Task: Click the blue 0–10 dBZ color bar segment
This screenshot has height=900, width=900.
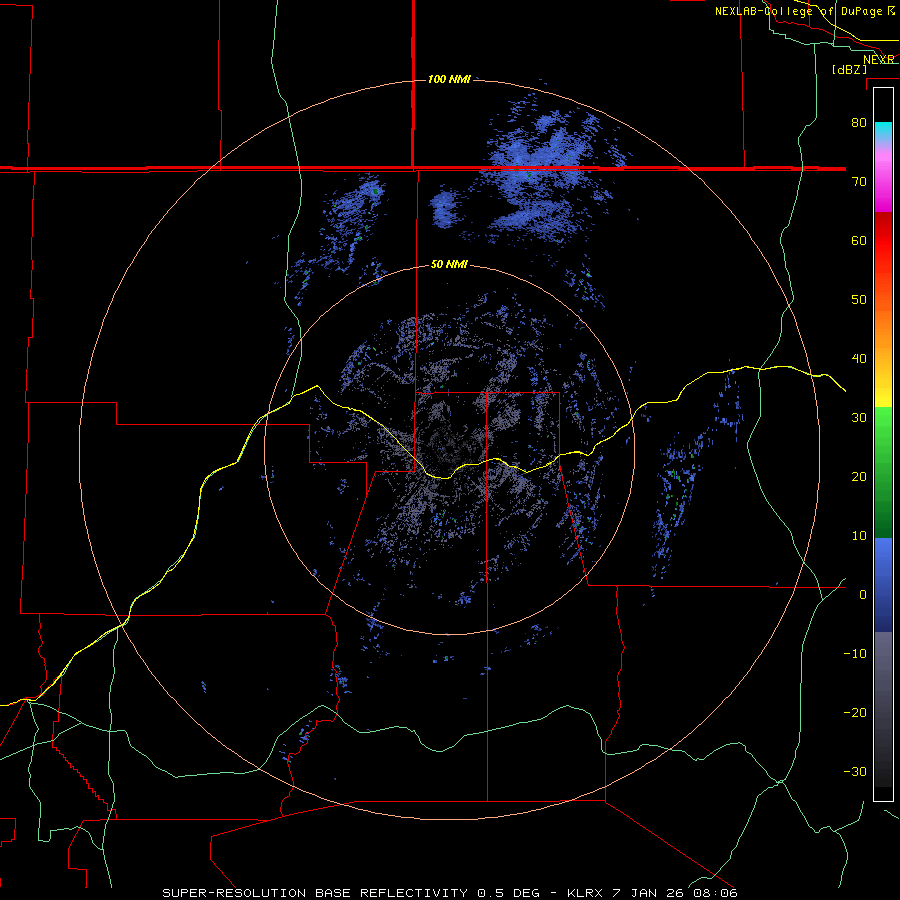Action: coord(883,565)
